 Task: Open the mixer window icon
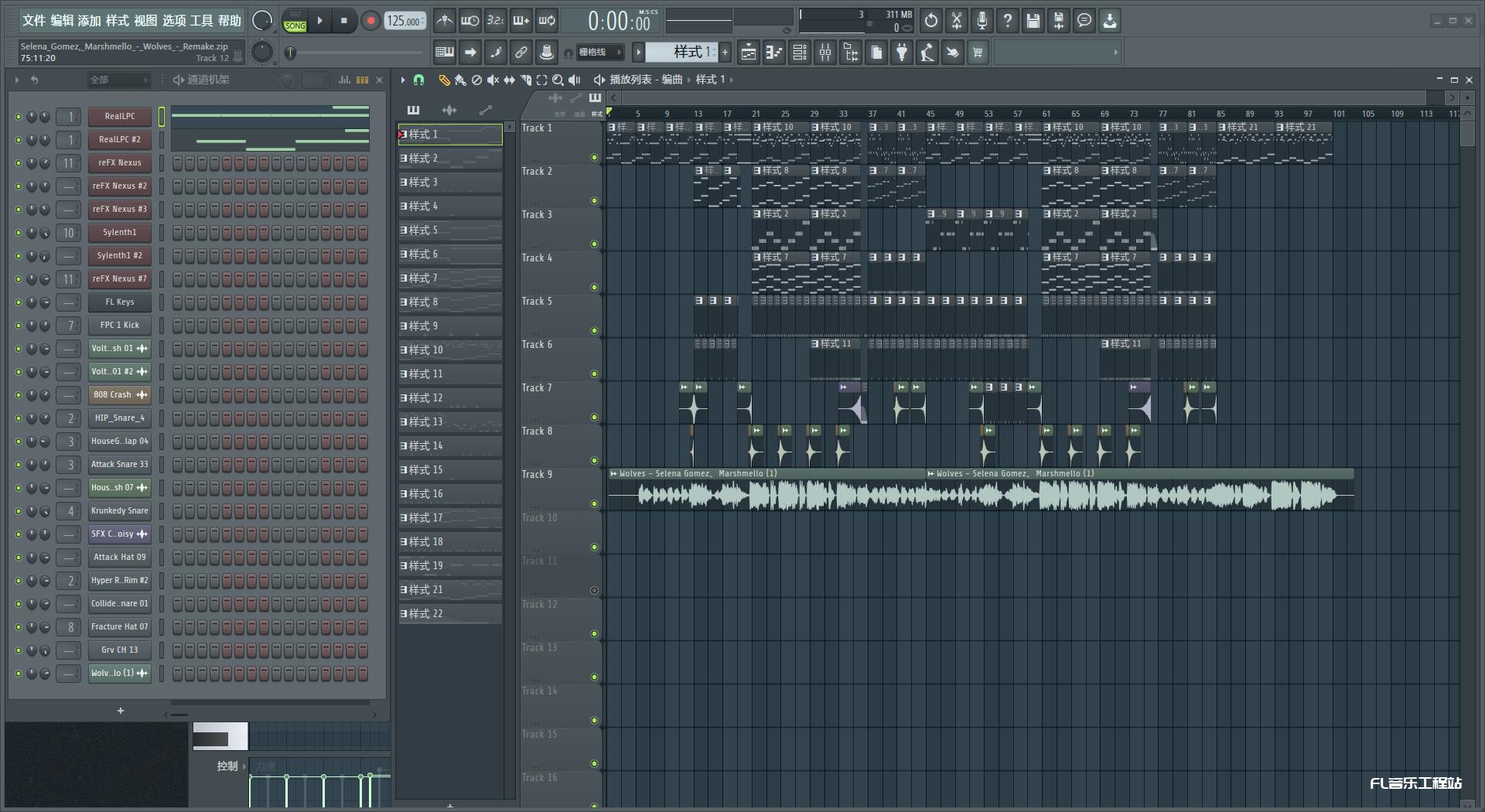coord(825,53)
